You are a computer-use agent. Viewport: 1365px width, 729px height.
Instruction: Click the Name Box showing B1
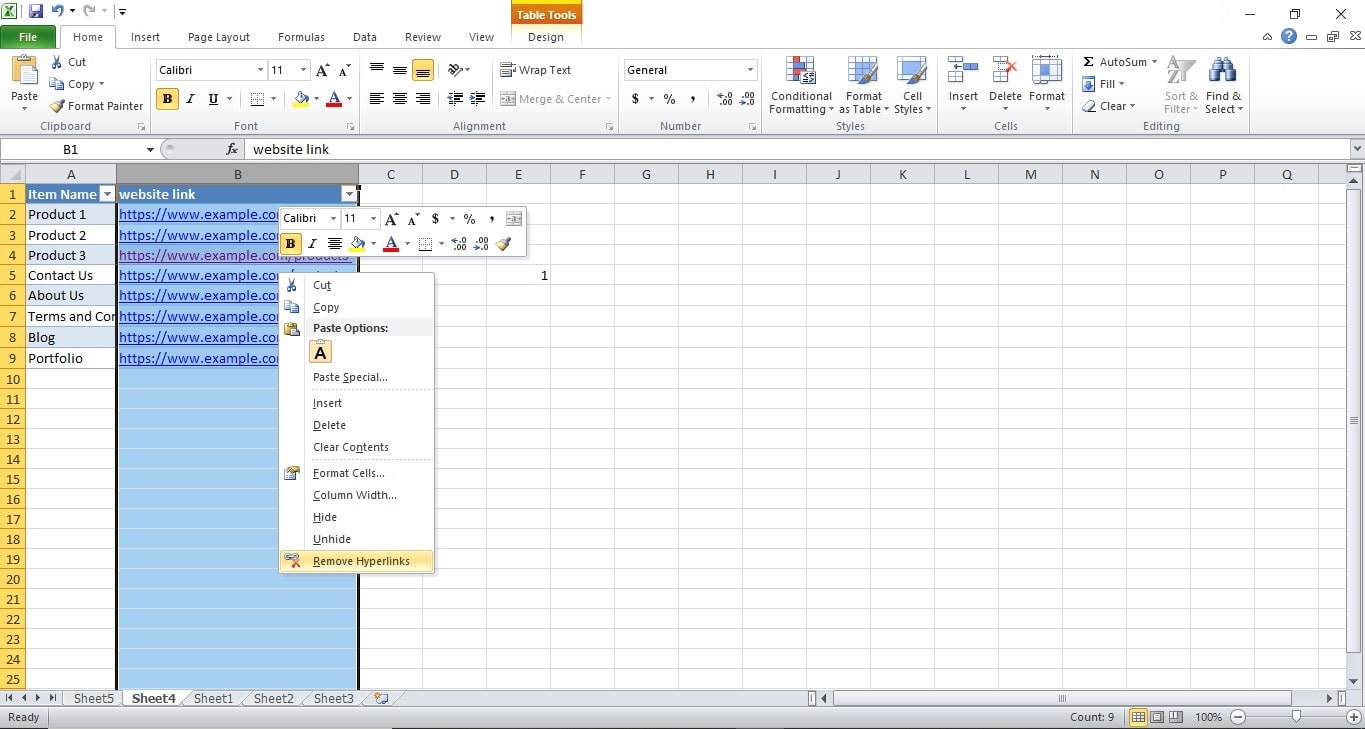(70, 148)
